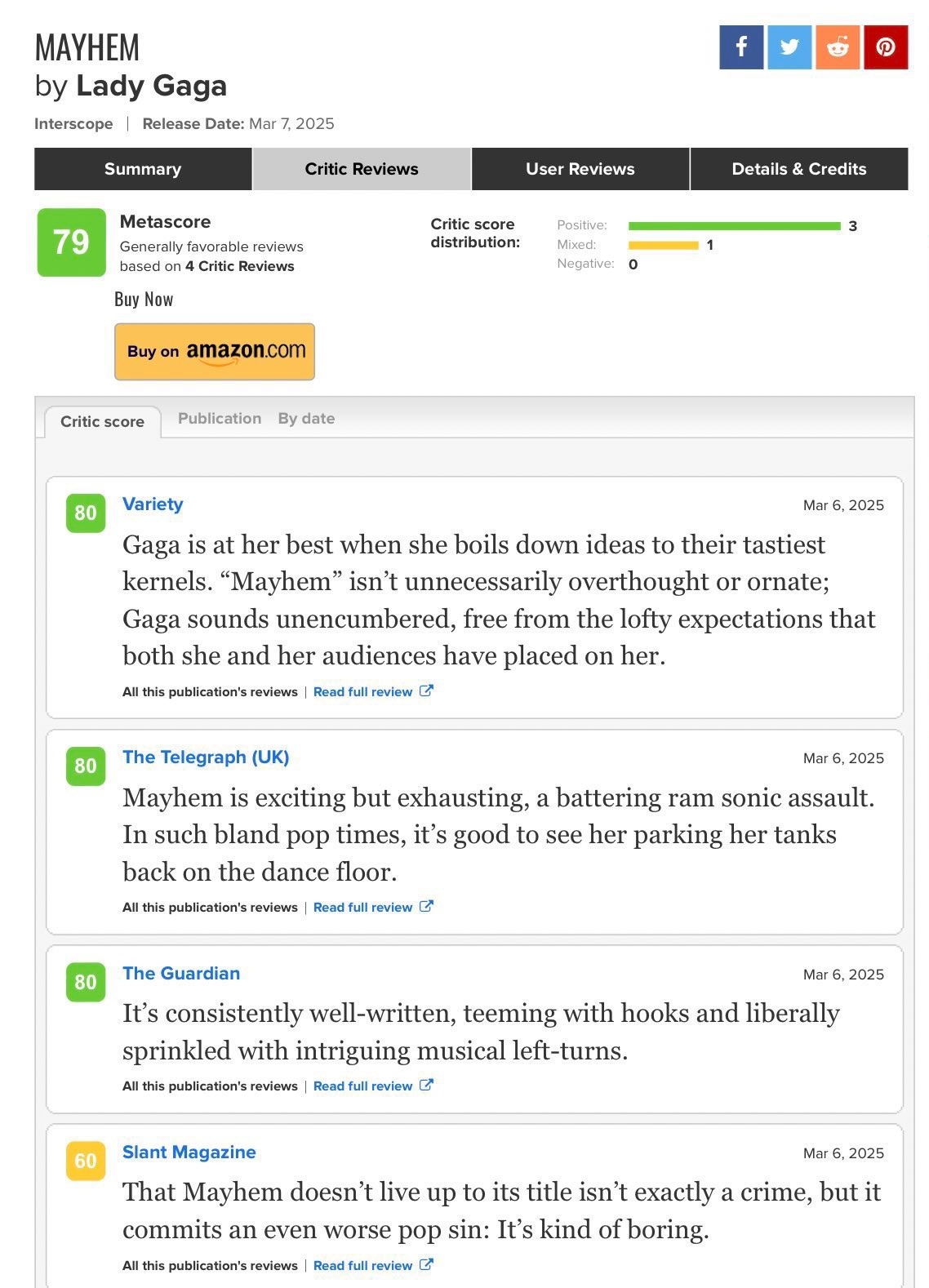929x1288 pixels.
Task: Switch to User Reviews tab
Action: (x=580, y=169)
